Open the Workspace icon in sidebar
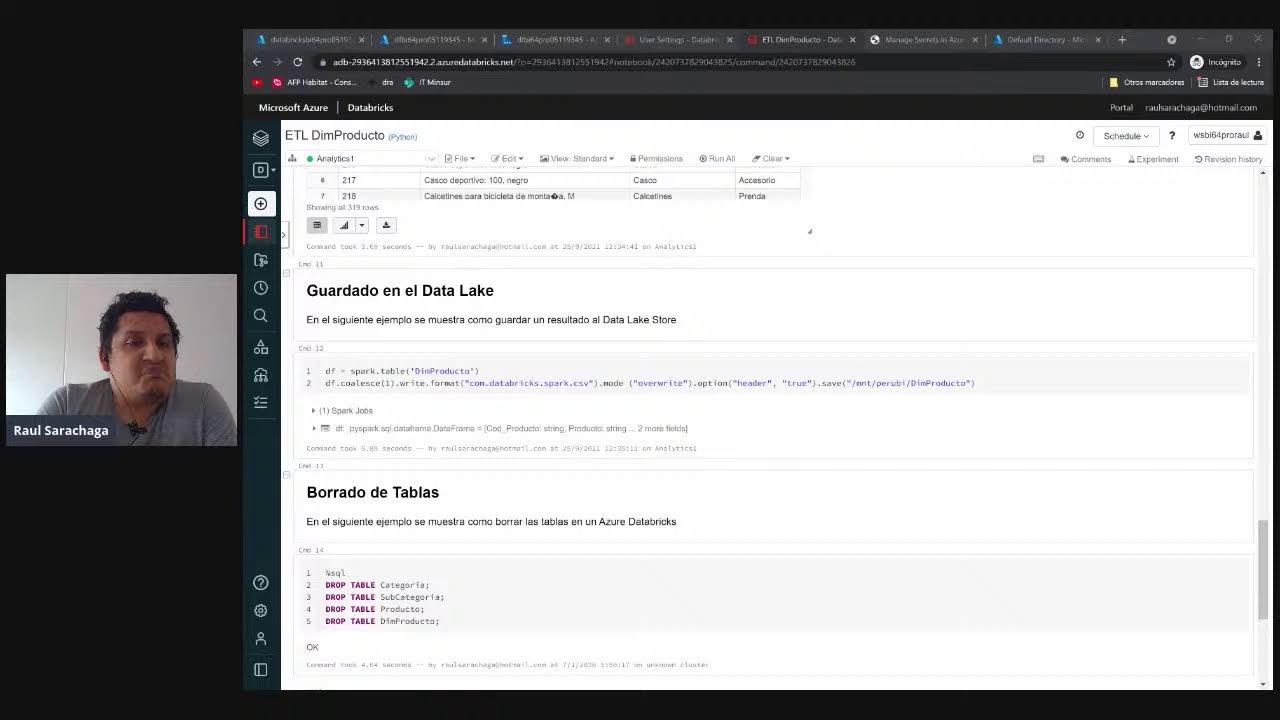 (x=261, y=232)
